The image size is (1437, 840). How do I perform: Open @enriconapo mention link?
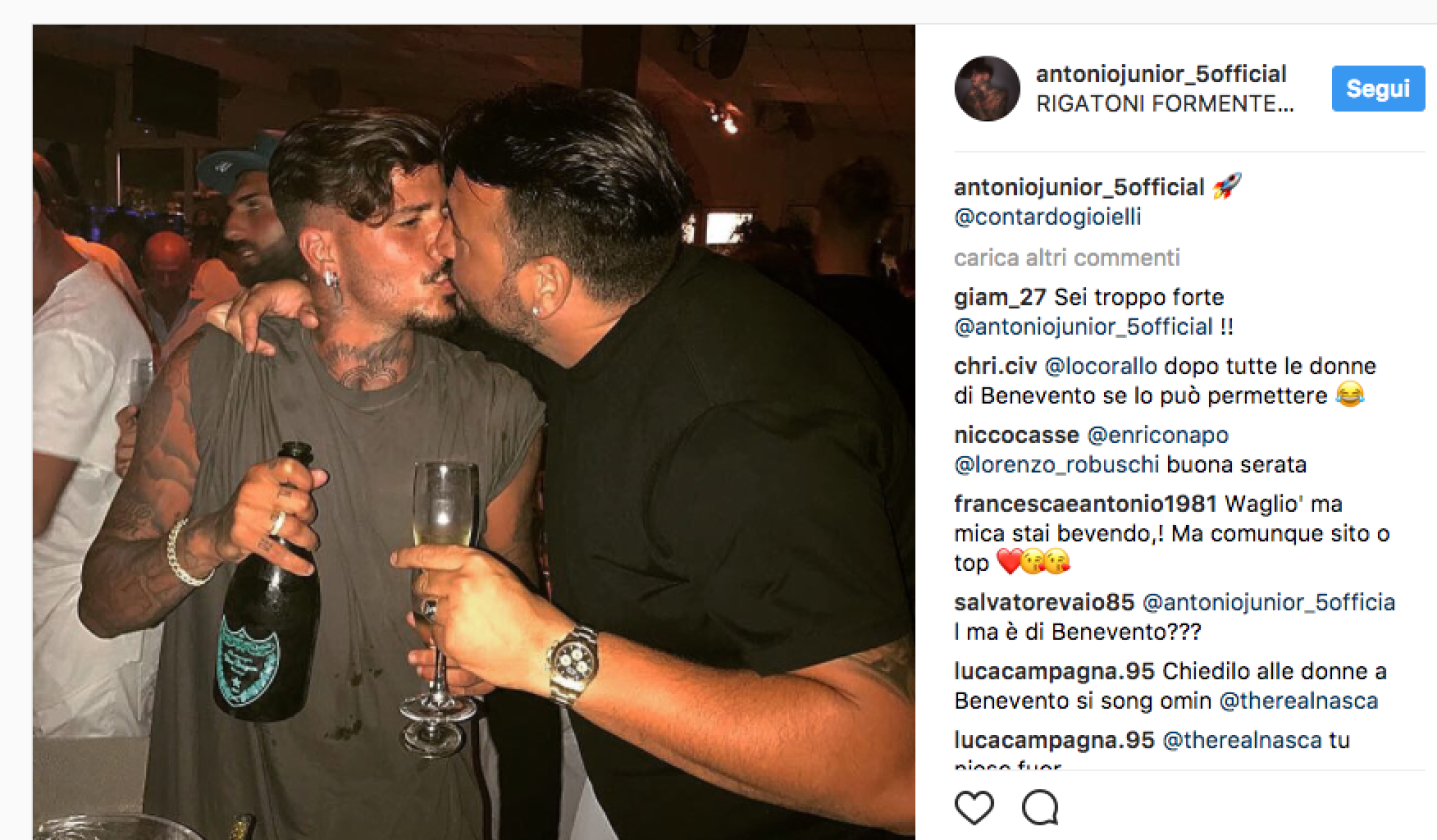[1158, 436]
